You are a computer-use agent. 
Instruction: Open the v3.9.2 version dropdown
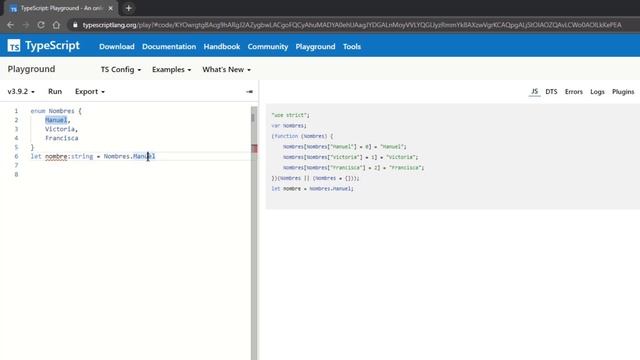(21, 91)
